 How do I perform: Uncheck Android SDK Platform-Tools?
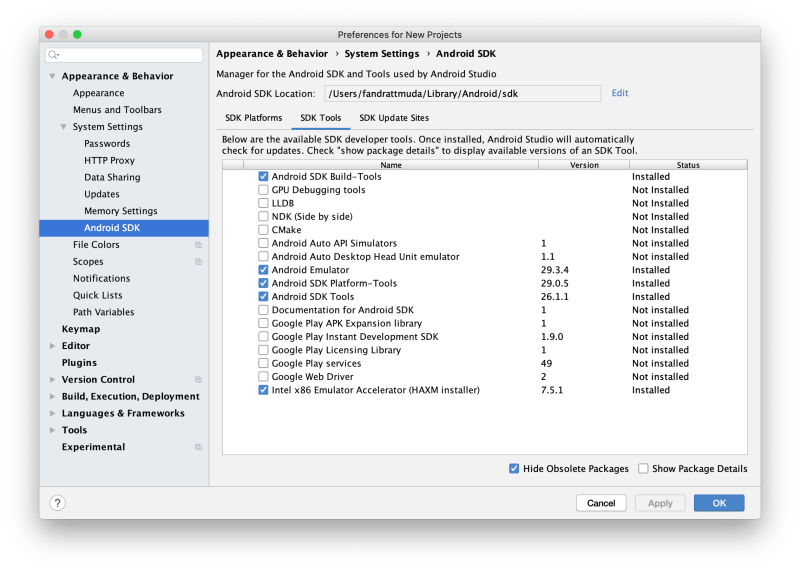coord(263,283)
